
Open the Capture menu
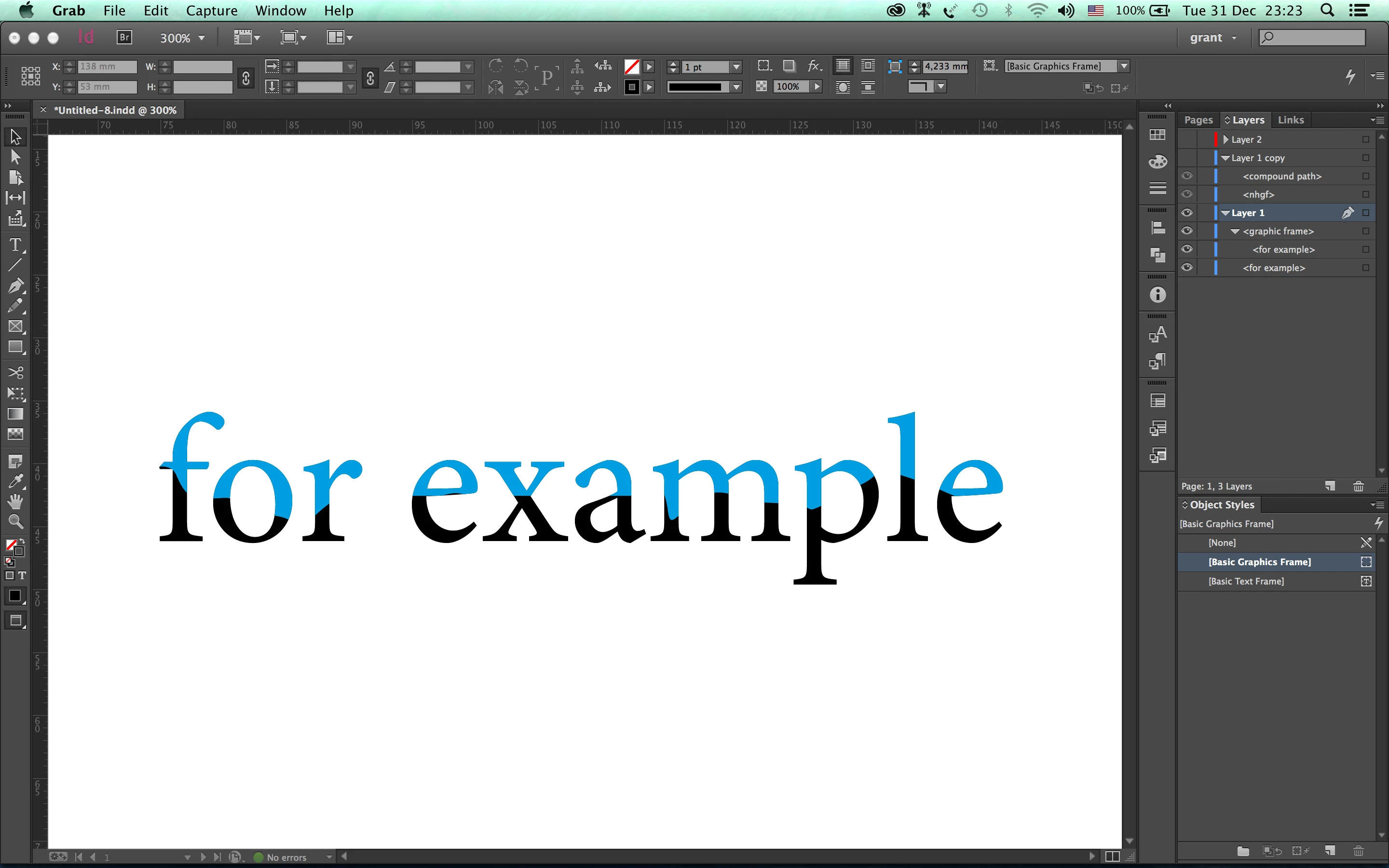tap(211, 10)
